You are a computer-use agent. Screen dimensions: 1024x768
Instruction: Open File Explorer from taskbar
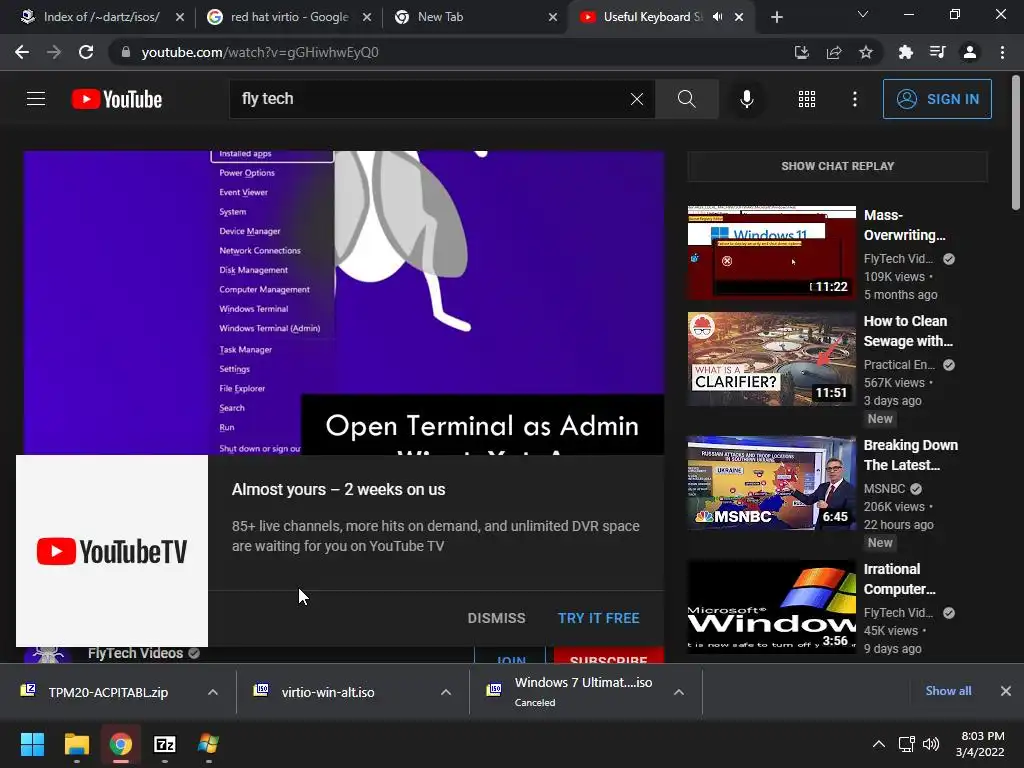(x=76, y=744)
